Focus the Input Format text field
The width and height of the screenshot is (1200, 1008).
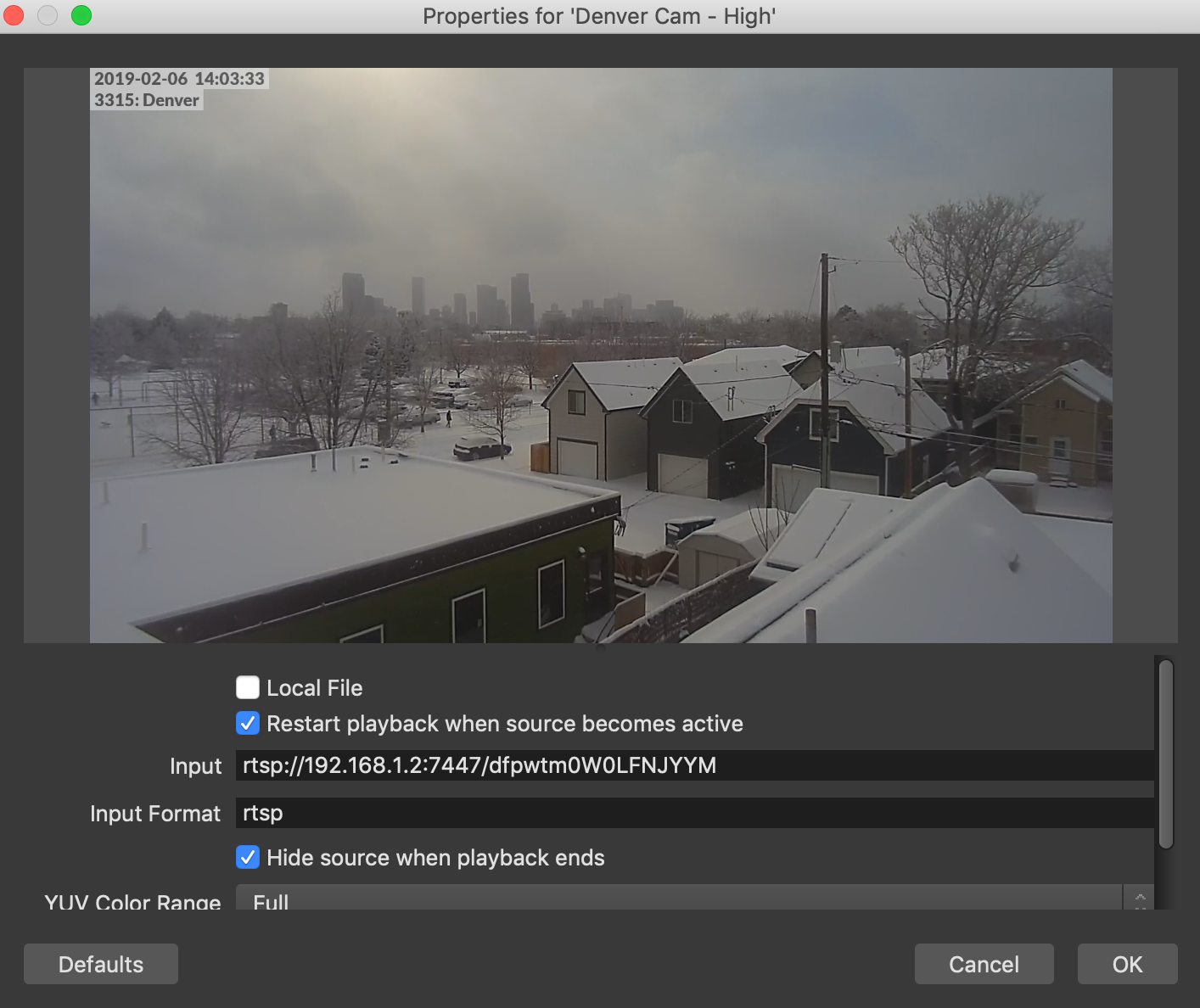(693, 813)
